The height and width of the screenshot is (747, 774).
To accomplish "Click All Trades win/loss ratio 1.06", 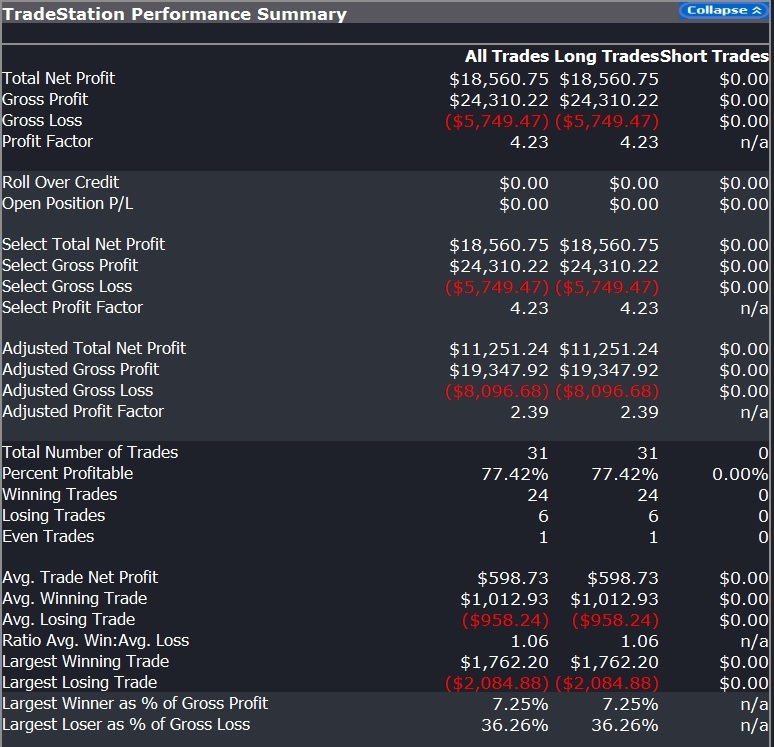I will 530,641.
